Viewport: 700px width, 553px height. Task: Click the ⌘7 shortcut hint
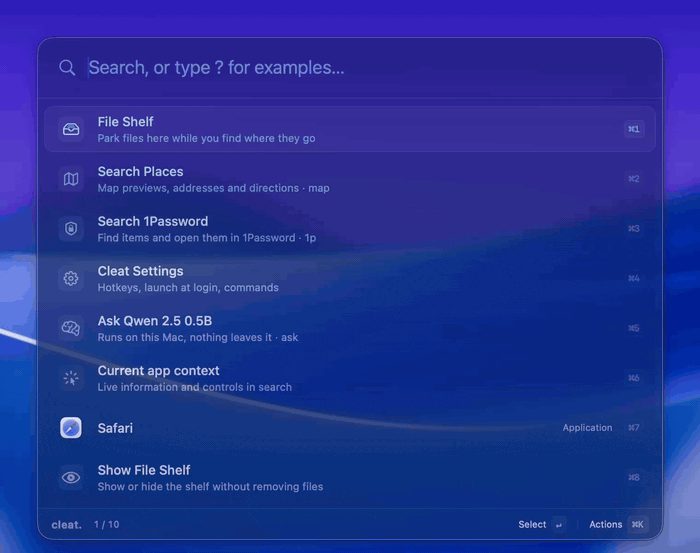point(634,428)
